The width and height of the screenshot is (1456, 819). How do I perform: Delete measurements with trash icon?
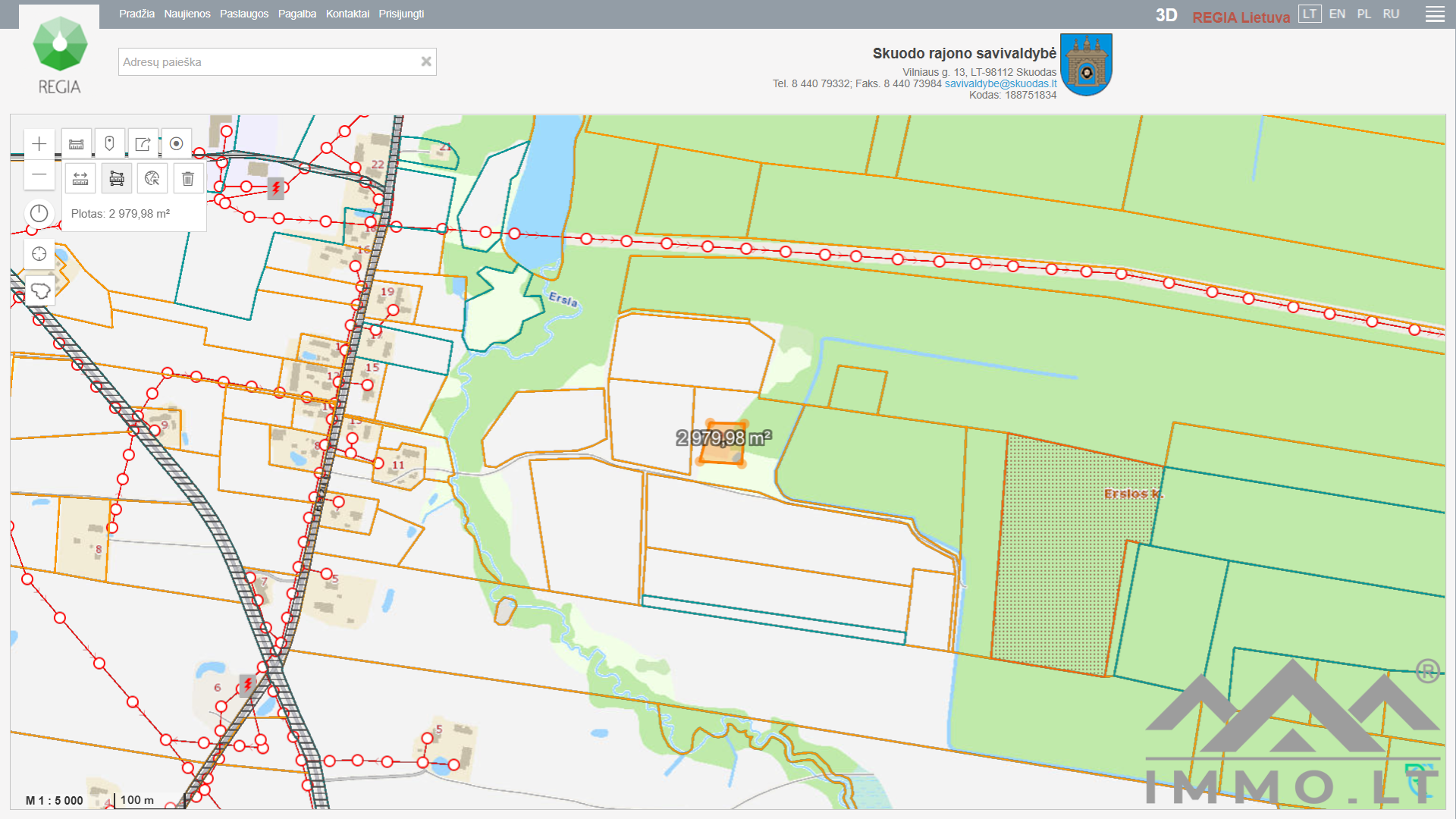coord(188,179)
